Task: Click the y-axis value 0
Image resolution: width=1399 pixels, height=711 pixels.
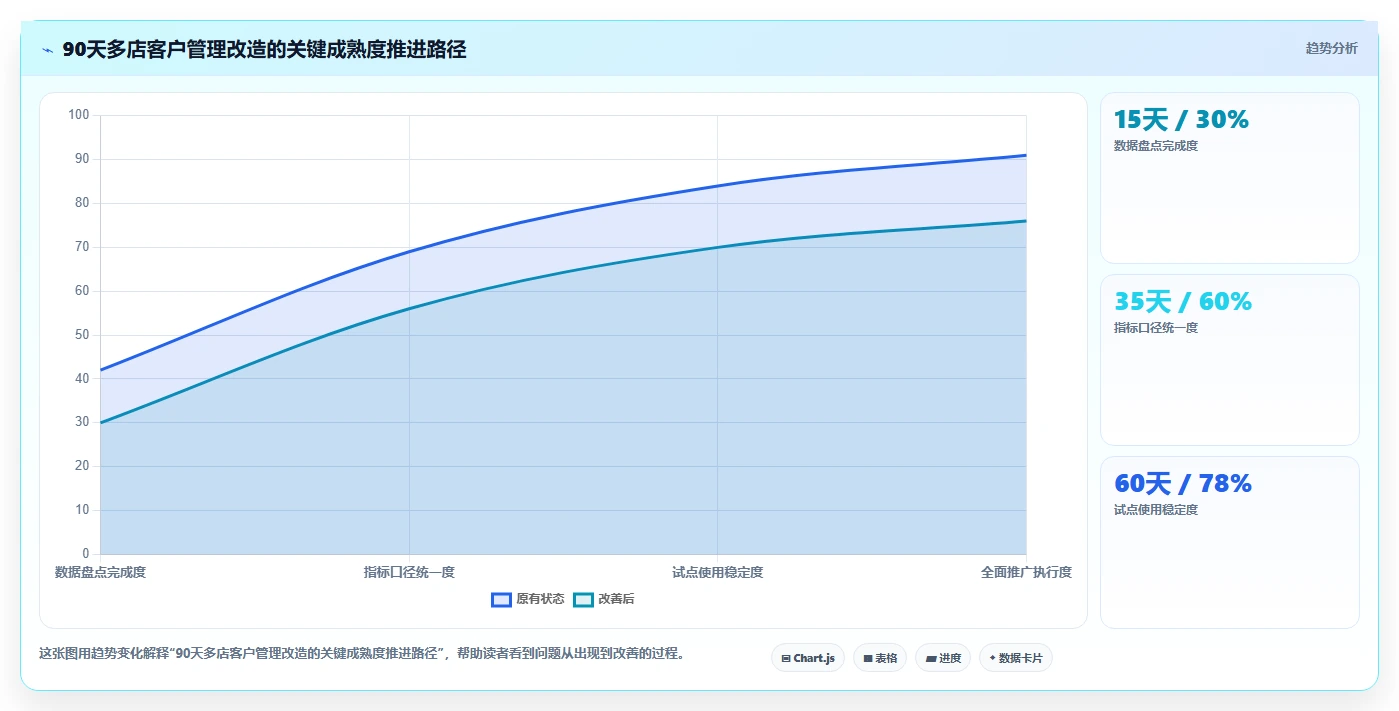Action: pos(85,554)
